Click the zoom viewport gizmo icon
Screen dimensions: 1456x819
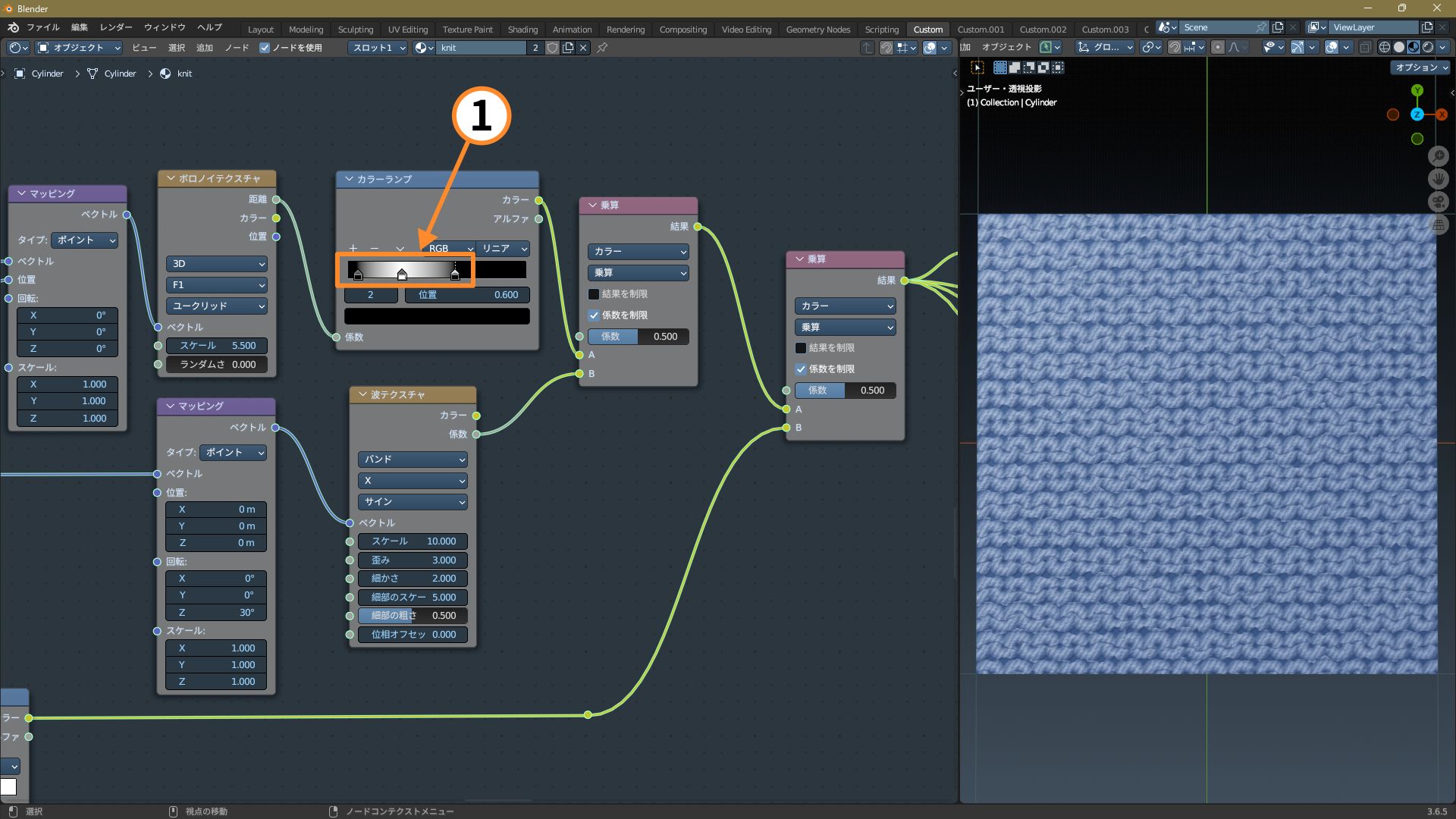coord(1438,156)
